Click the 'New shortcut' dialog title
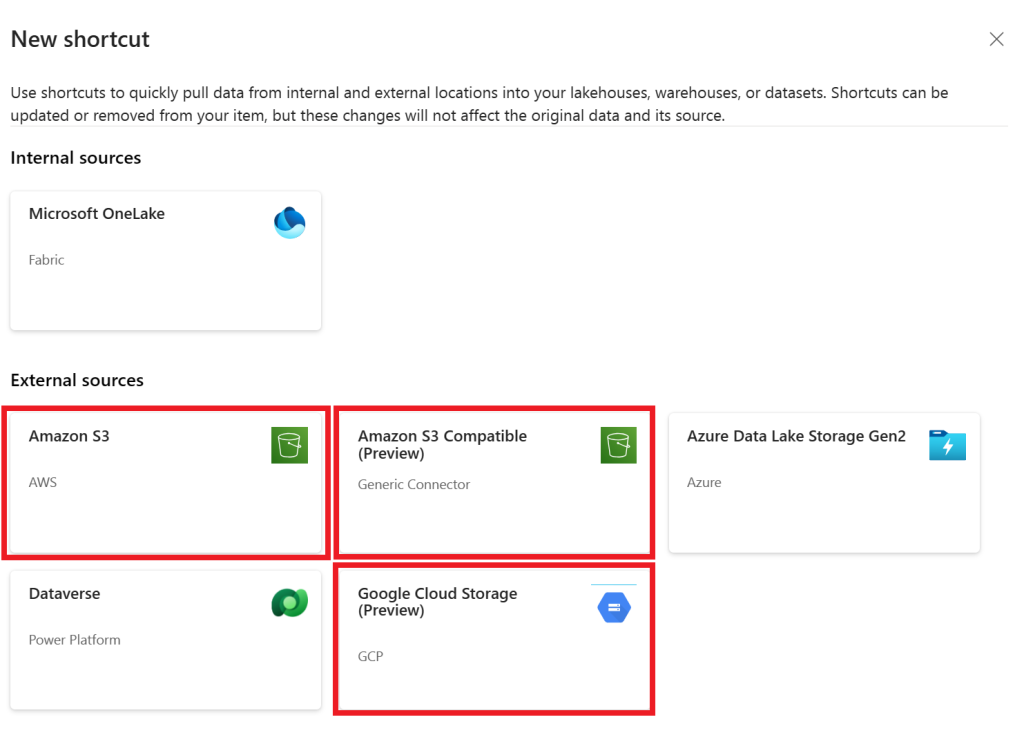 point(80,39)
